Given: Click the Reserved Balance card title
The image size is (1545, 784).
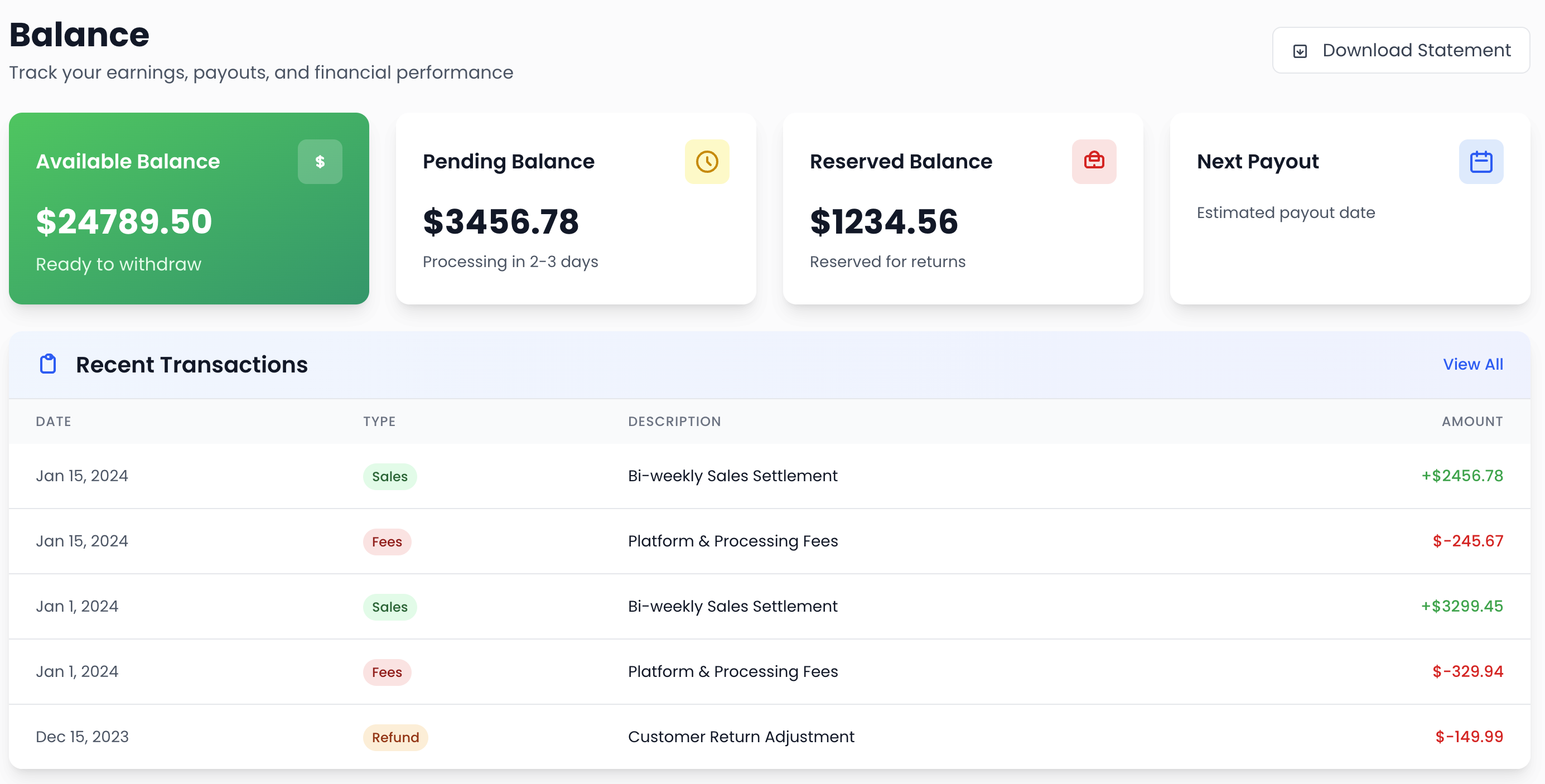Looking at the screenshot, I should point(901,162).
